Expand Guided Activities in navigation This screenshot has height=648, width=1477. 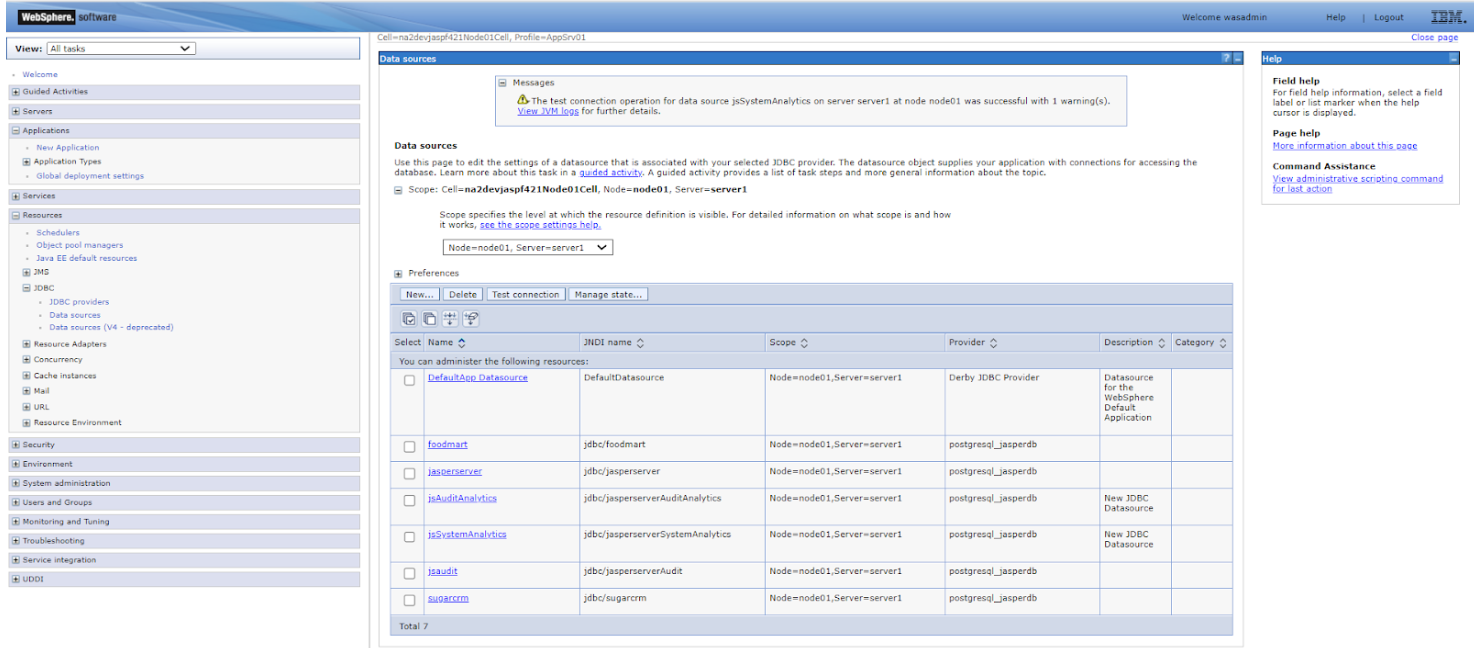(16, 92)
